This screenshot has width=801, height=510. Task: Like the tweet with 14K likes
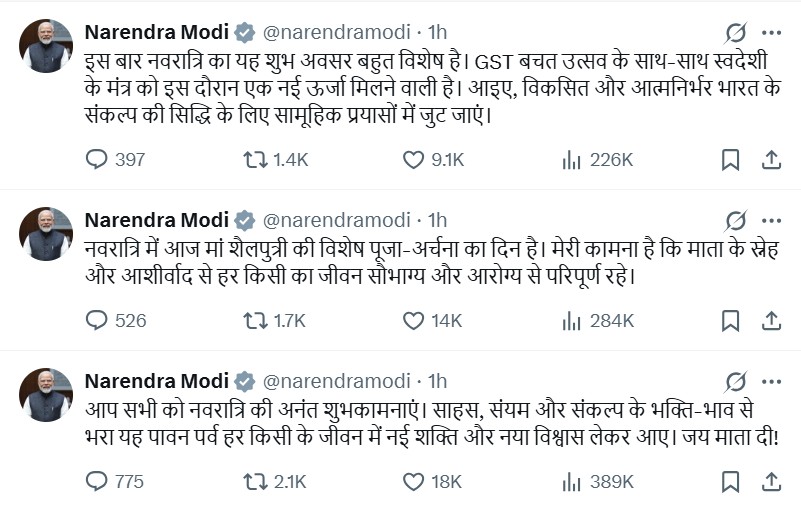[413, 320]
